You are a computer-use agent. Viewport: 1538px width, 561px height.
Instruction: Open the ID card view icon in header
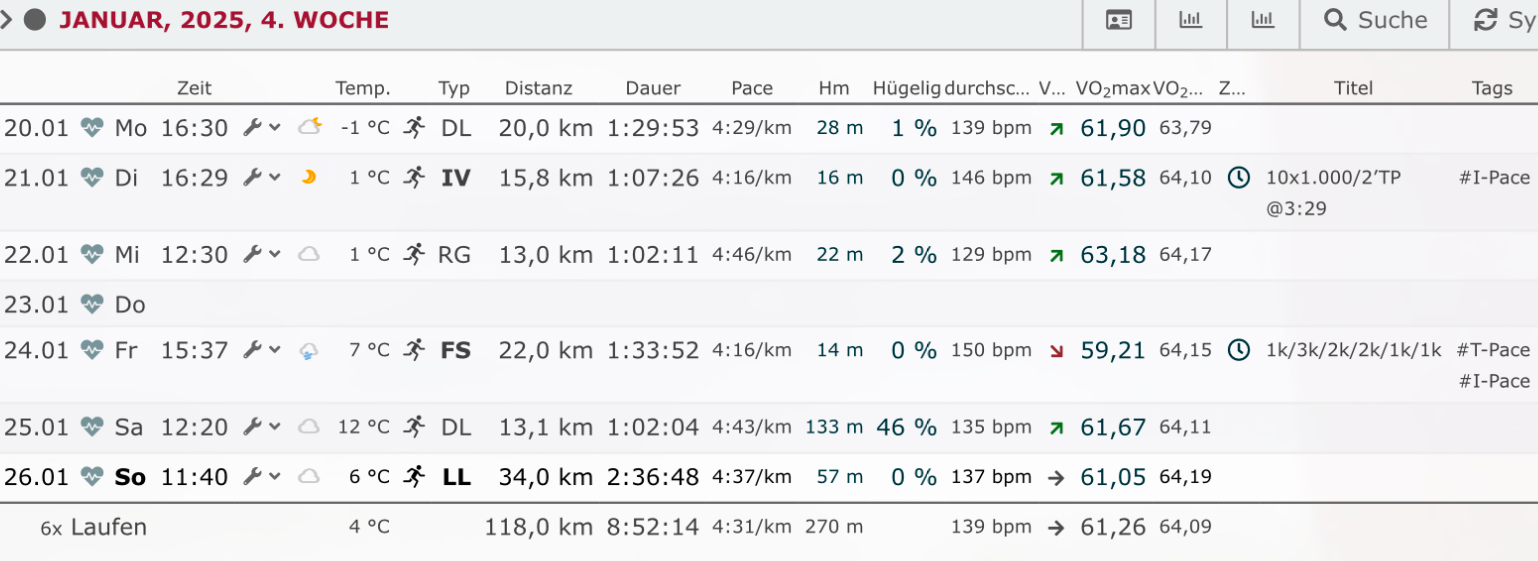tap(1119, 21)
